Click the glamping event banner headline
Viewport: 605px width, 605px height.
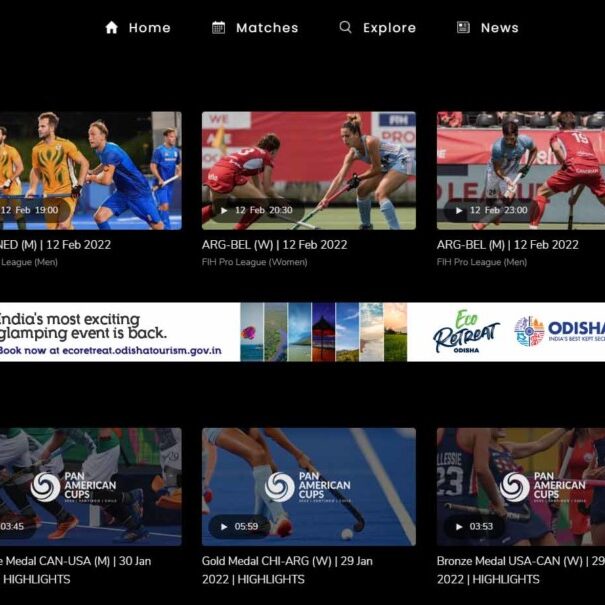83,326
